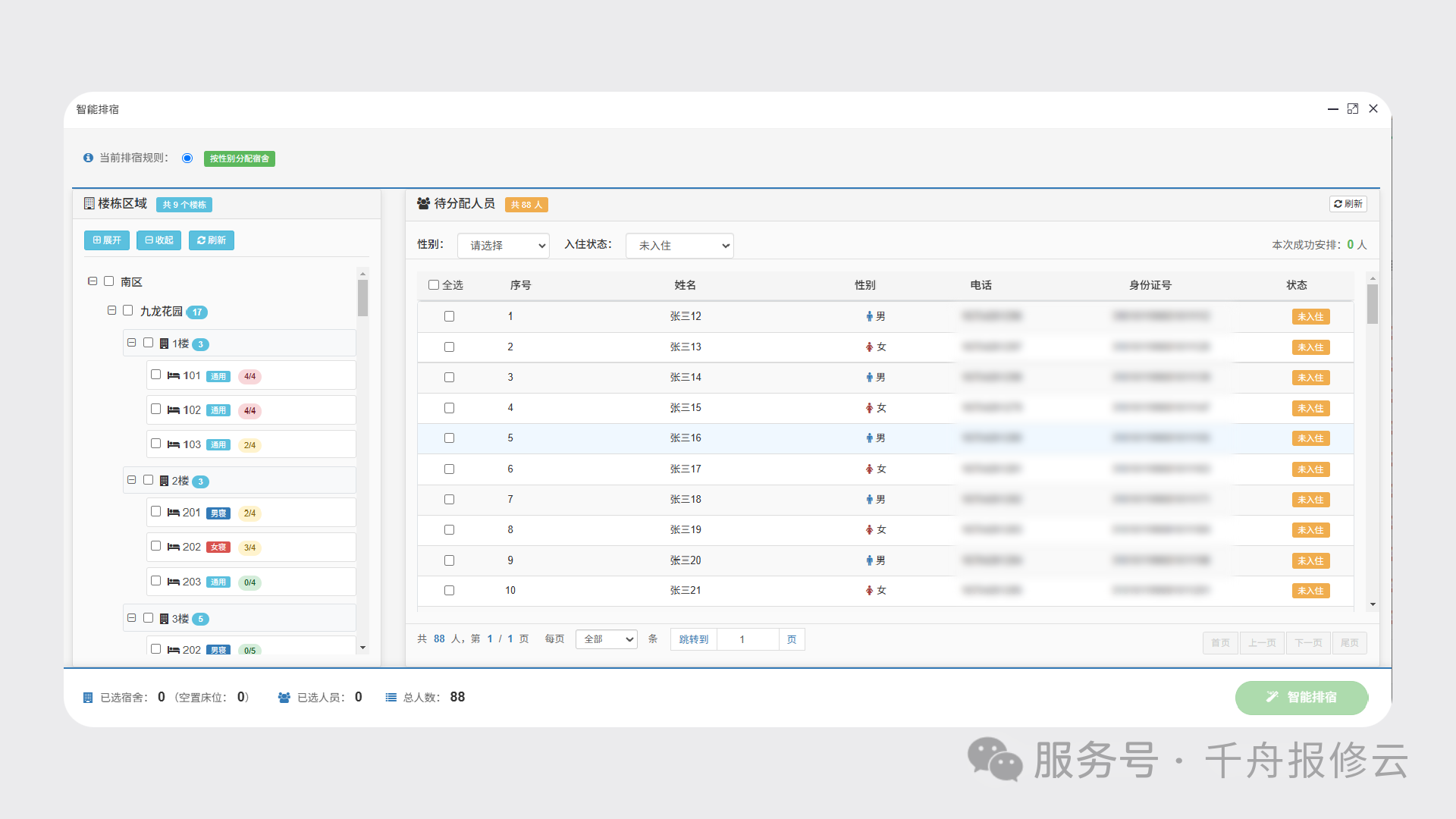Refresh the 待分配人员 personnel list
1456x819 pixels.
(x=1348, y=204)
